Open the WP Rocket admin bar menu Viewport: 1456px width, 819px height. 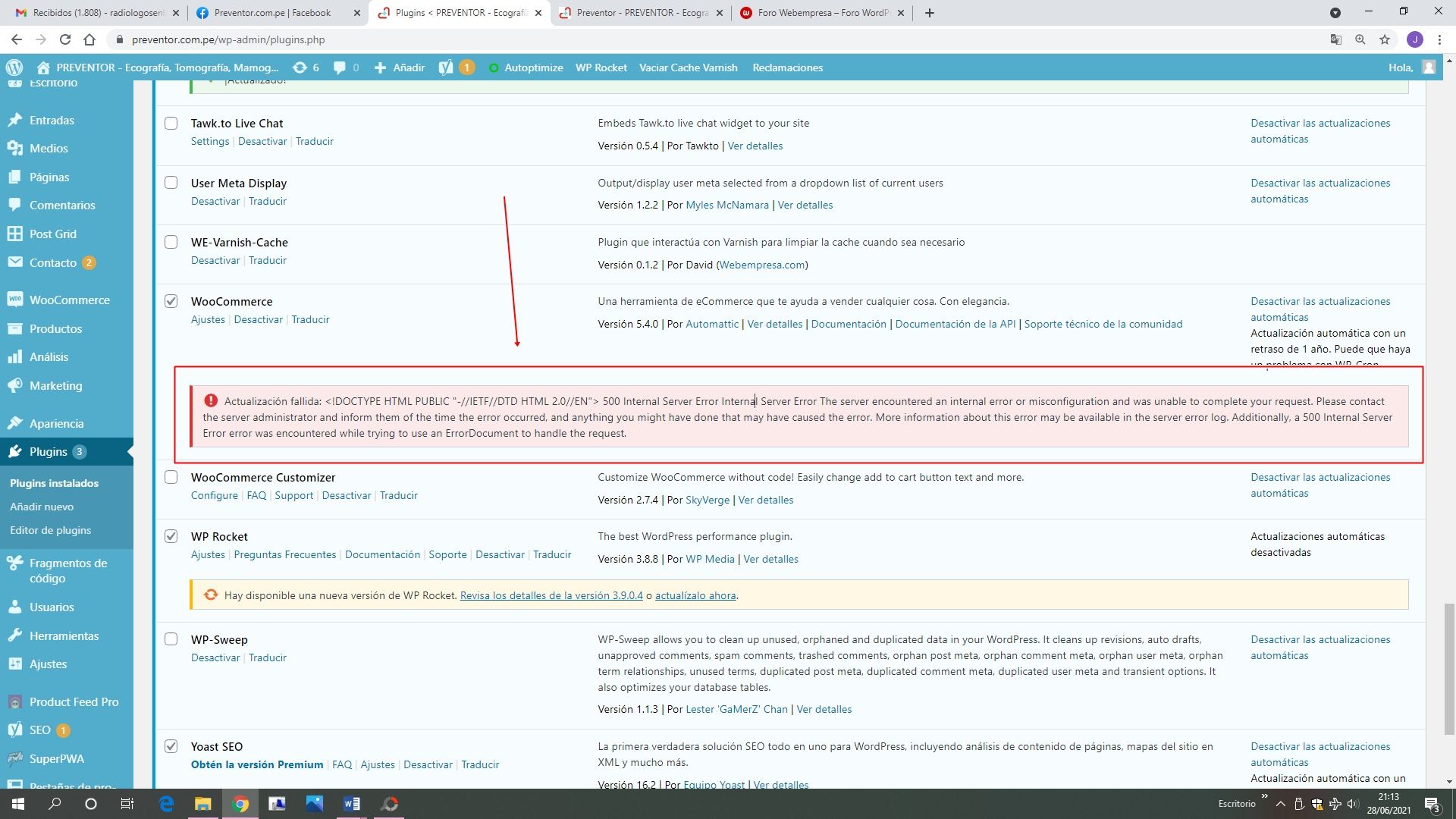(601, 67)
